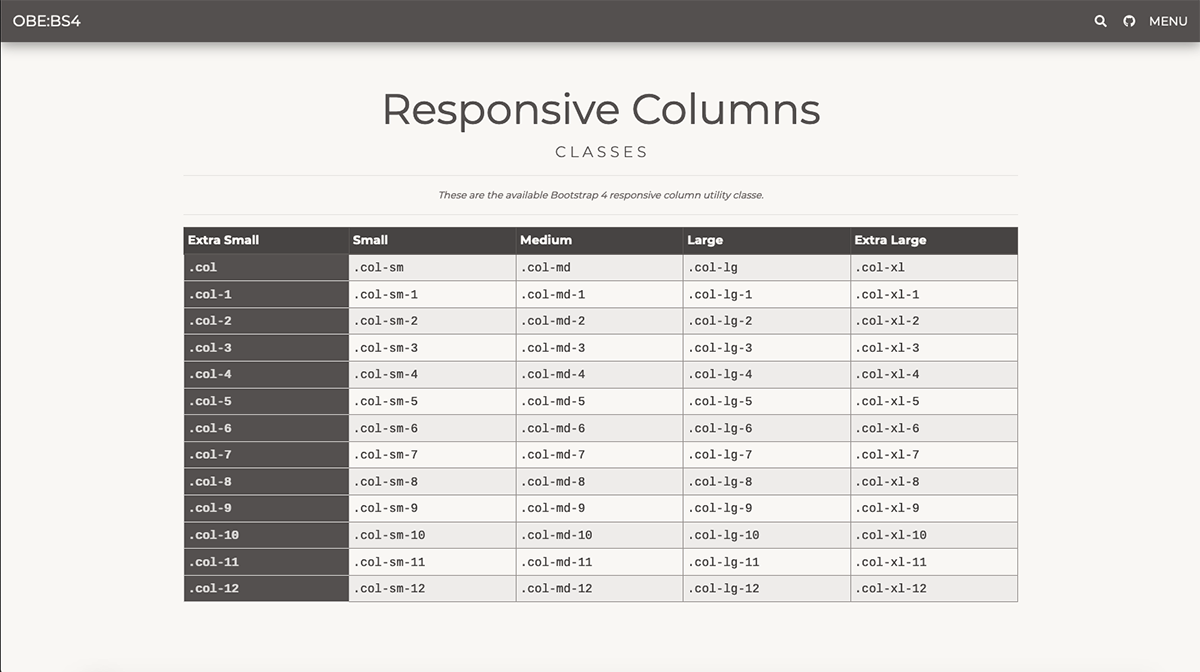Click the .col-sm-7 cell
The height and width of the screenshot is (672, 1200).
[x=432, y=455]
